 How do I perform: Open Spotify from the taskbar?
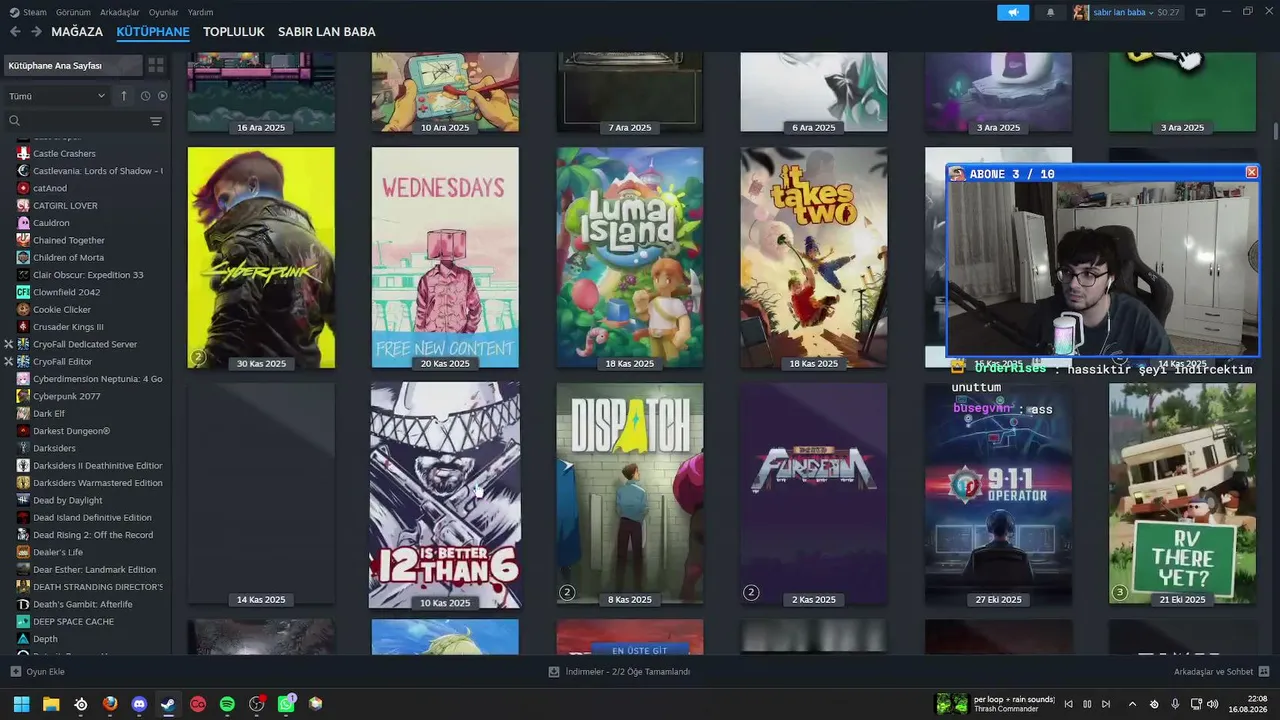227,704
